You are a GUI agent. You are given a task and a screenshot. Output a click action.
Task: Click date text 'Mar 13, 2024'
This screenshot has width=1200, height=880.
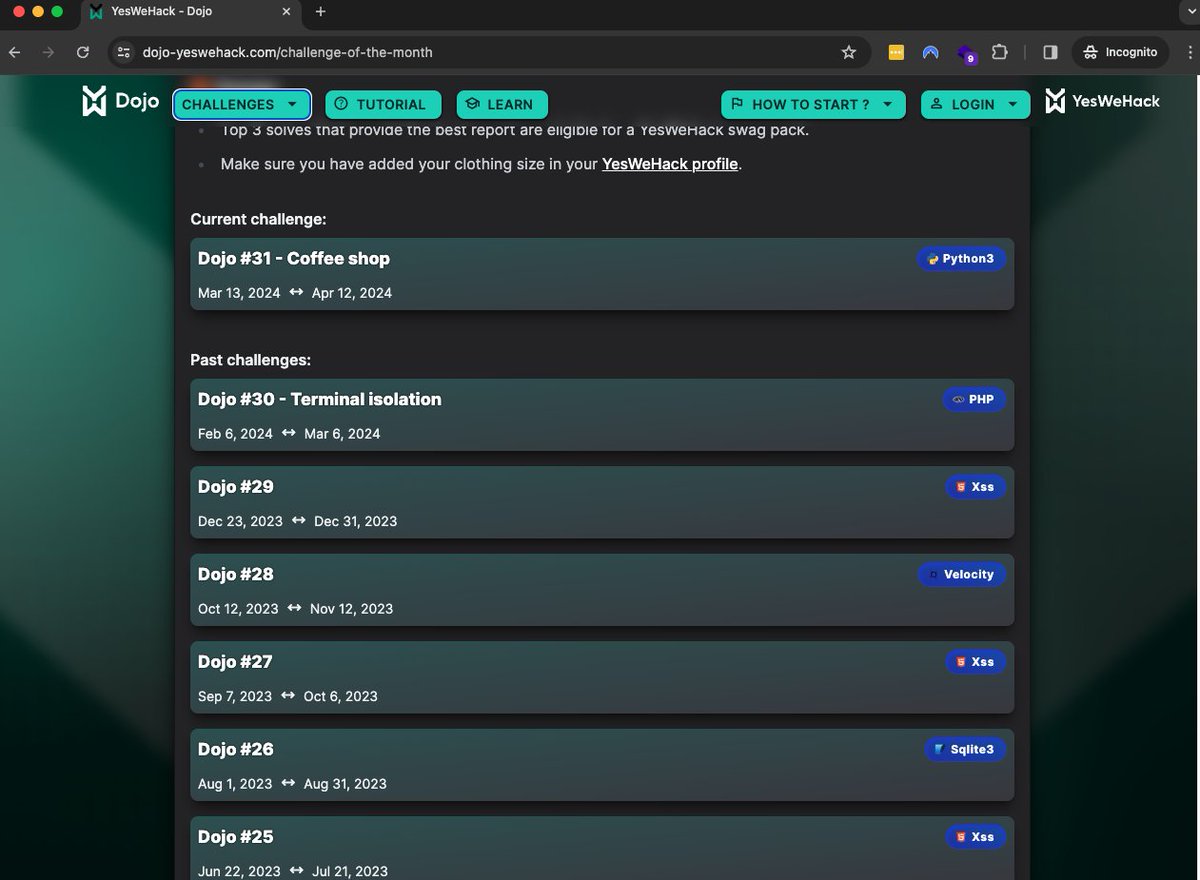pos(239,293)
